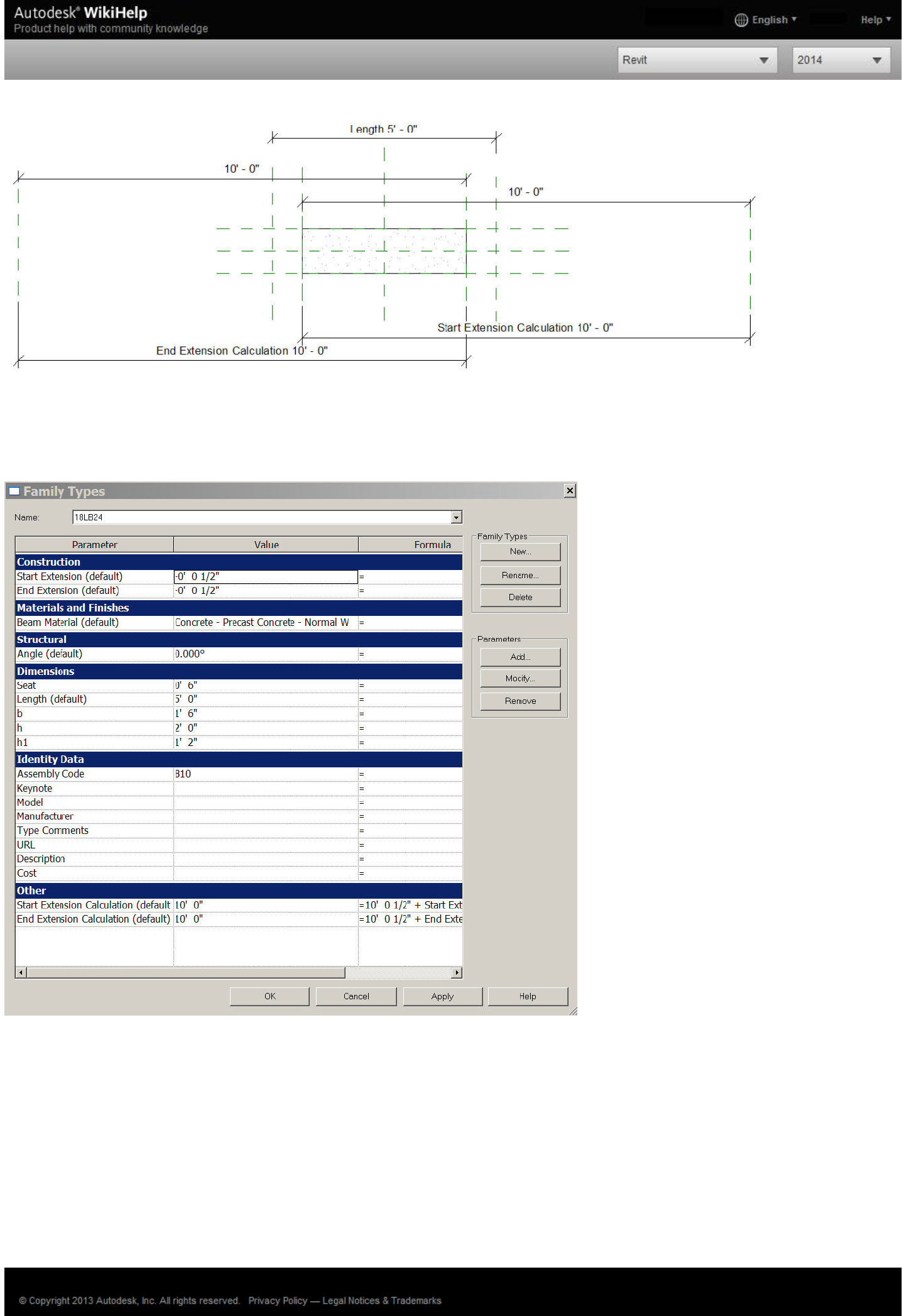Click Start Extension Calculation formula cell
The image size is (902, 1316).
click(410, 906)
